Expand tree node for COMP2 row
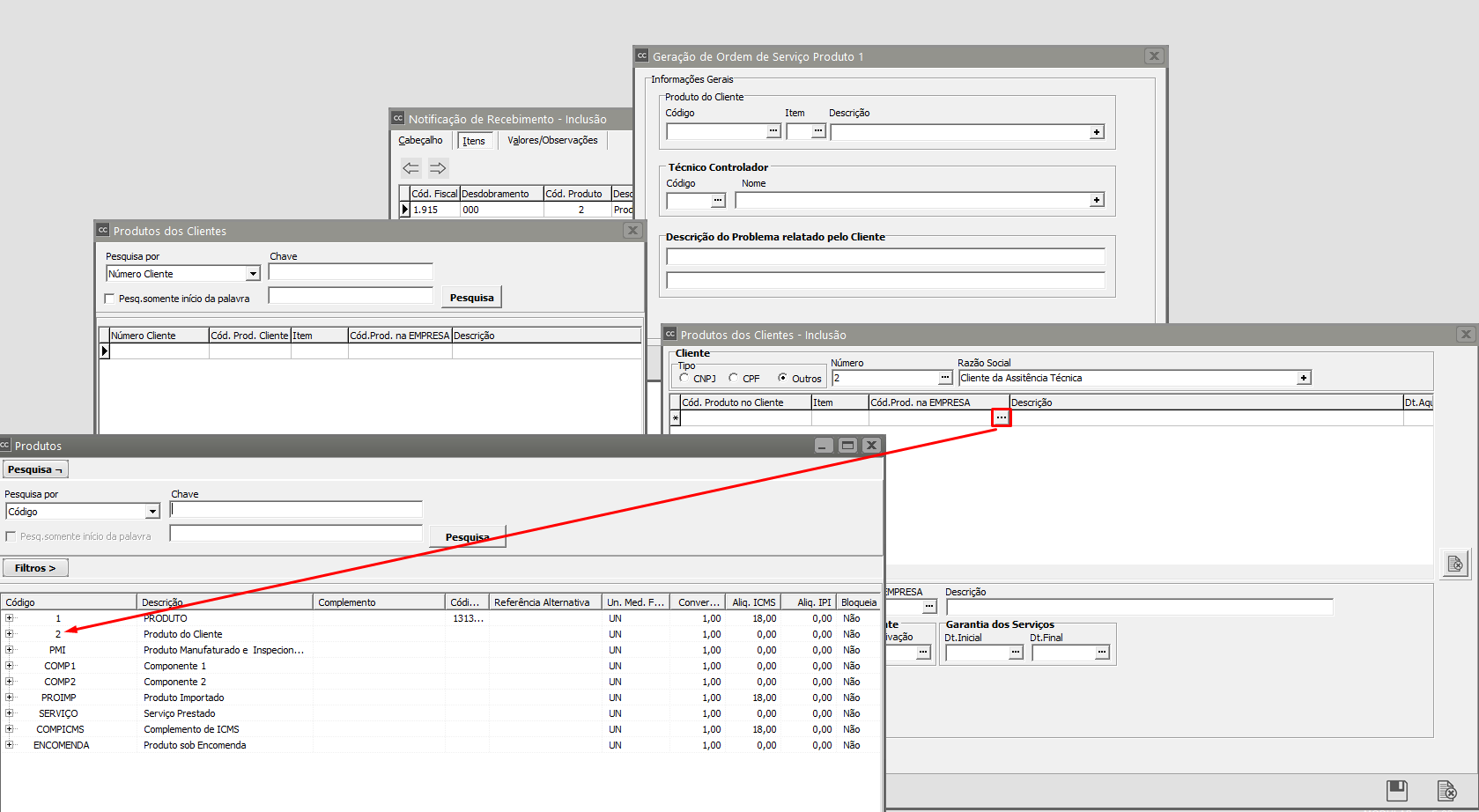The width and height of the screenshot is (1479, 812). 10,682
